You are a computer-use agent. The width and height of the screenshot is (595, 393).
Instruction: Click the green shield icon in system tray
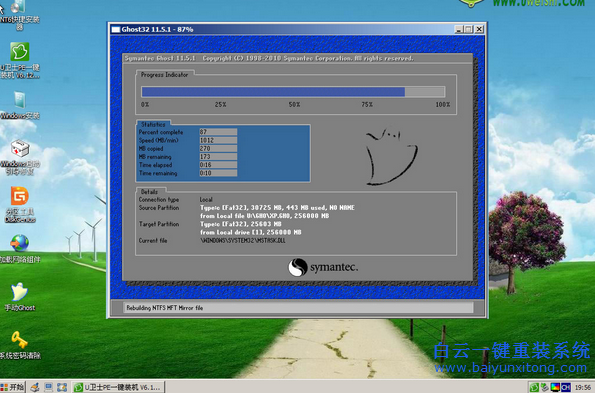(x=534, y=387)
